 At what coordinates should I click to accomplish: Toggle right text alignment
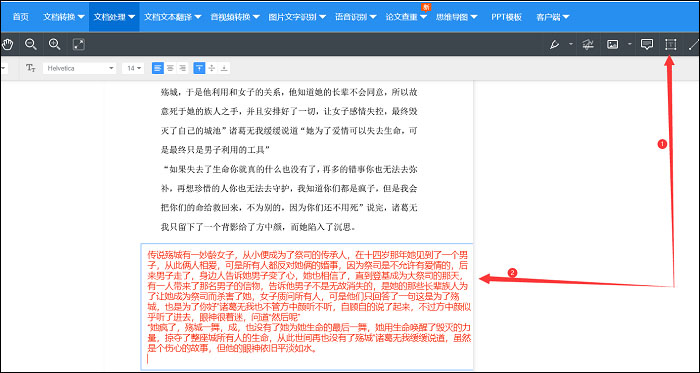[x=182, y=68]
